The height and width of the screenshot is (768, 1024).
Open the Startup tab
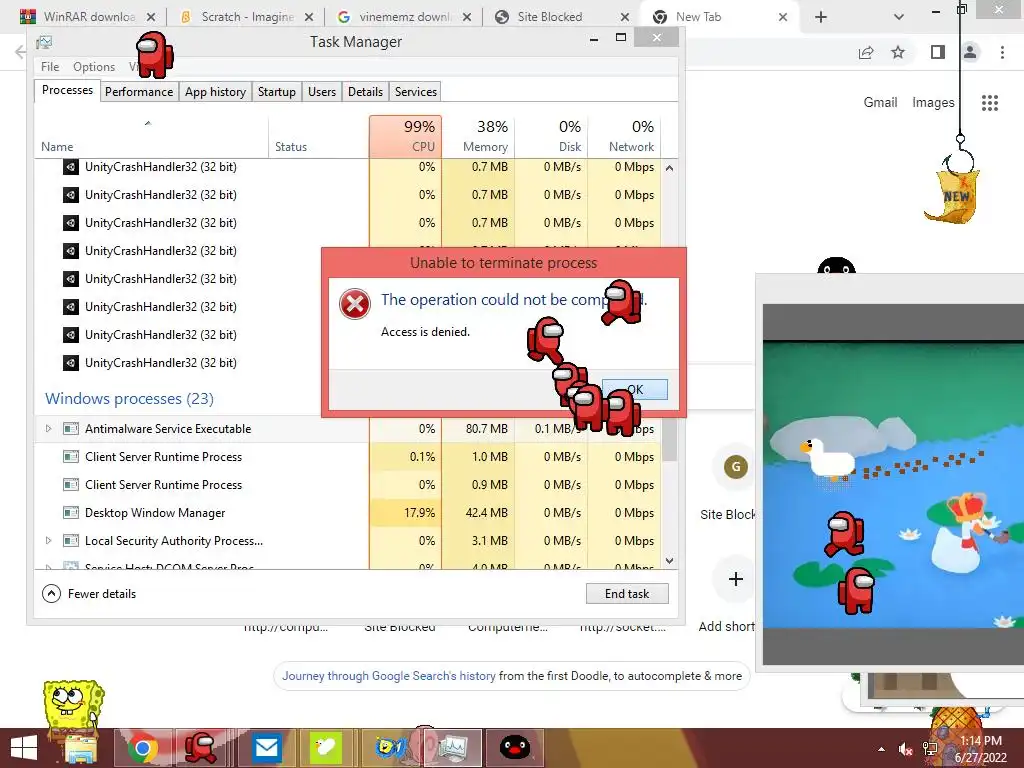[276, 91]
